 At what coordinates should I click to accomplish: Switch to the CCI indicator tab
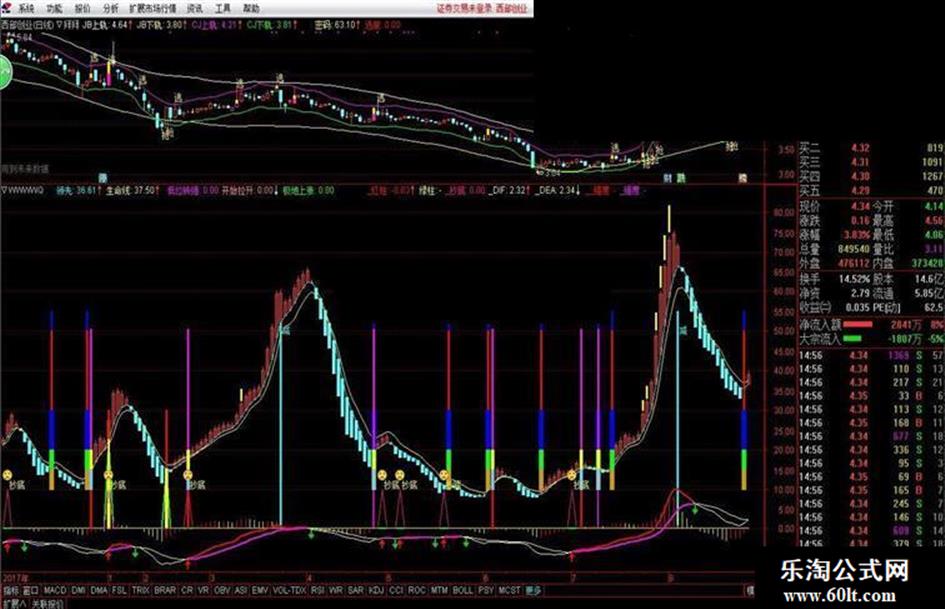coord(396,590)
